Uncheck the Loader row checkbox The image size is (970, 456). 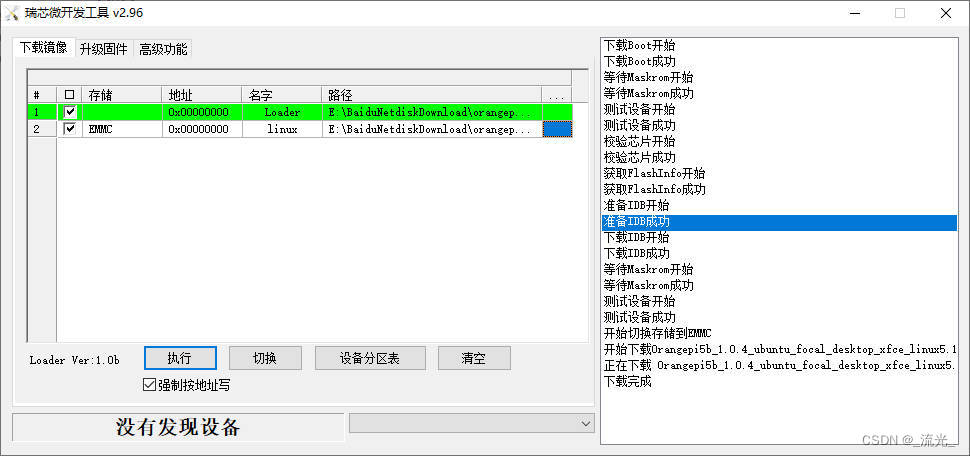[71, 112]
